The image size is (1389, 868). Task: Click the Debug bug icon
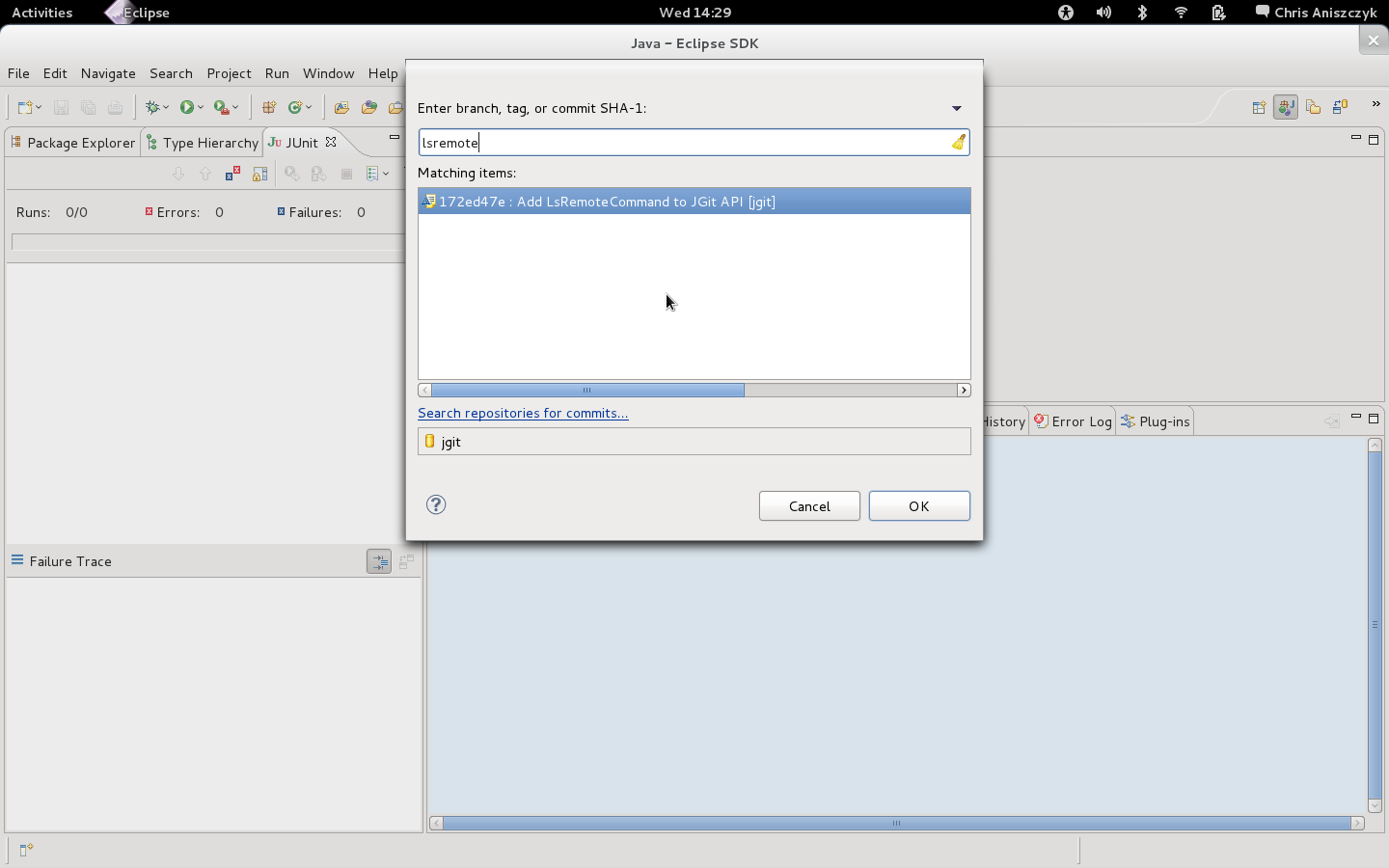[x=152, y=107]
